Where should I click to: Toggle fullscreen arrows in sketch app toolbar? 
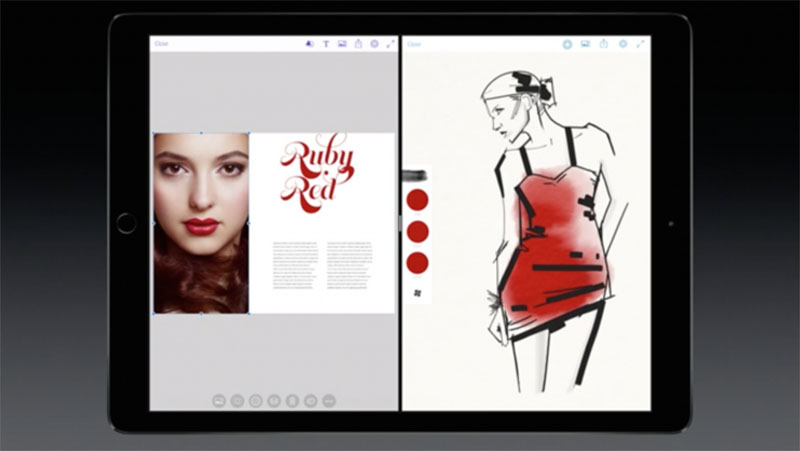640,44
